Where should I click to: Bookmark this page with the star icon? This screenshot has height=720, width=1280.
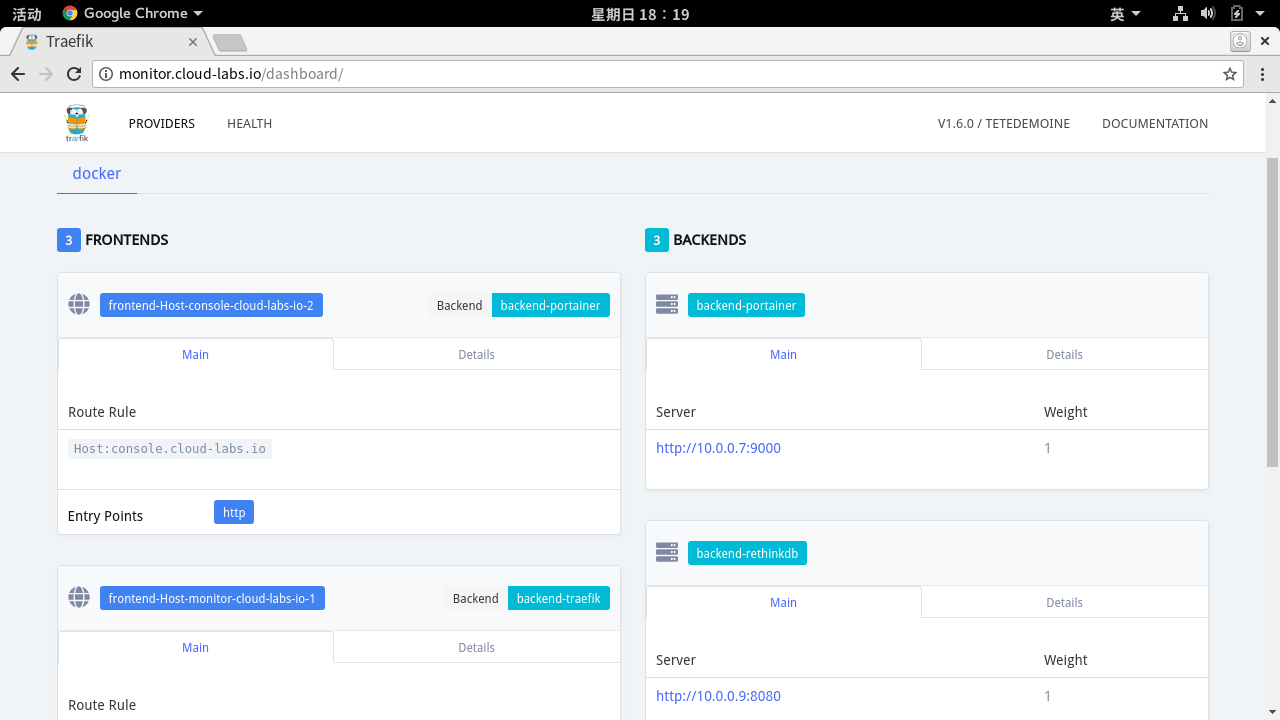pyautogui.click(x=1230, y=74)
